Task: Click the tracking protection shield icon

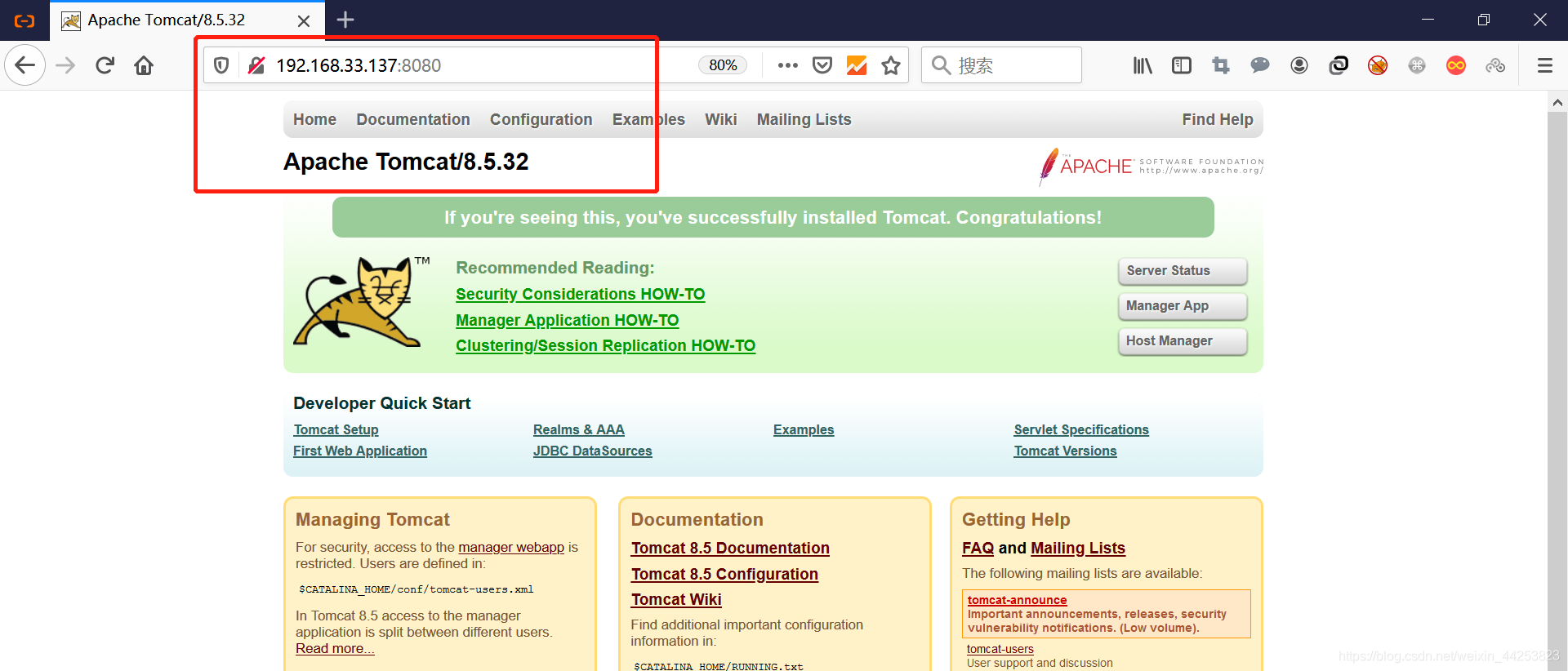Action: pyautogui.click(x=221, y=65)
